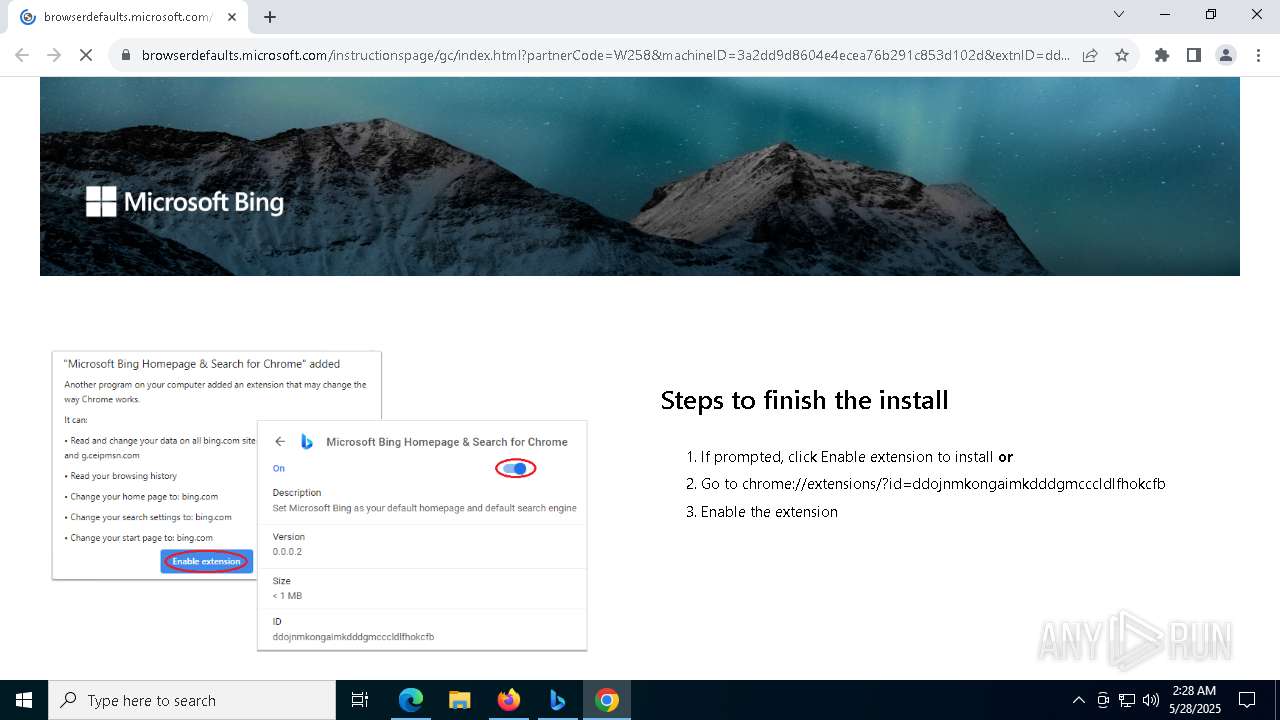Click the "Steps to finish the install" heading

click(804, 400)
